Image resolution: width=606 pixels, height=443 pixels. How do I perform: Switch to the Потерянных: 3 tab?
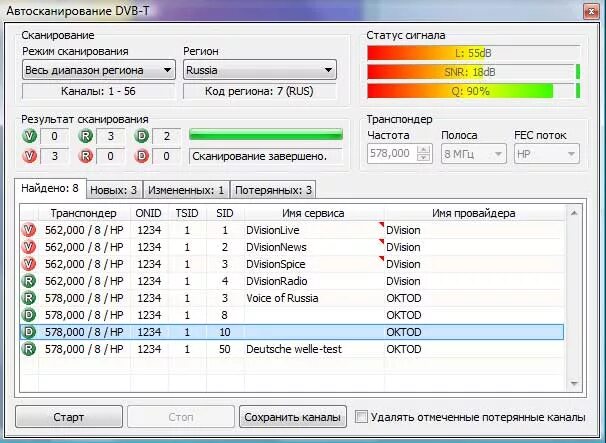pos(273,190)
